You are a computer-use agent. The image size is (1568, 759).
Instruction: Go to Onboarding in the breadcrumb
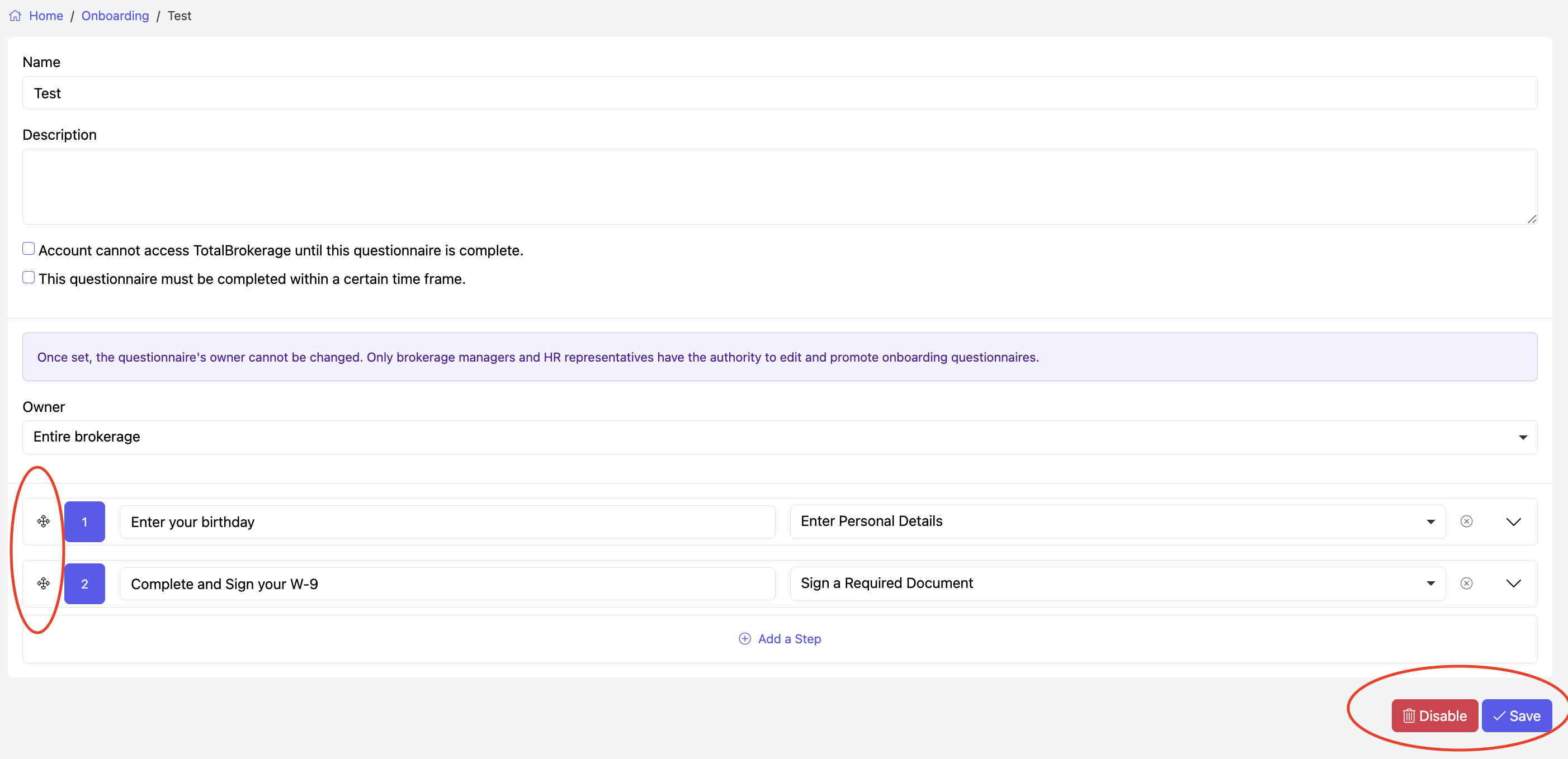tap(115, 16)
